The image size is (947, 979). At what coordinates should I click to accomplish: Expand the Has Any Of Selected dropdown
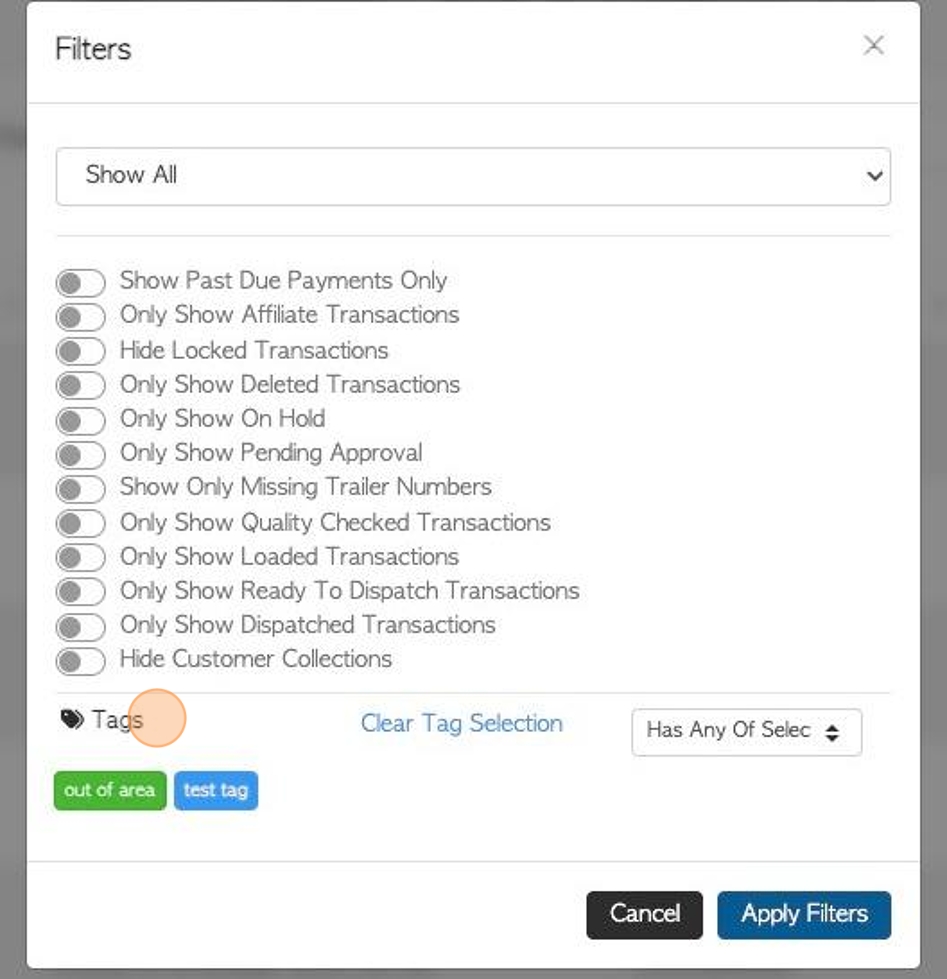[746, 731]
